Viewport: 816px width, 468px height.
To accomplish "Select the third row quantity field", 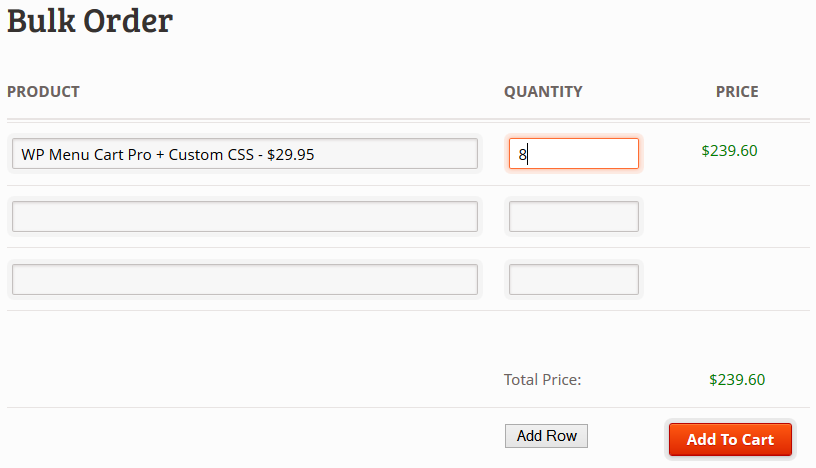I will (x=574, y=280).
